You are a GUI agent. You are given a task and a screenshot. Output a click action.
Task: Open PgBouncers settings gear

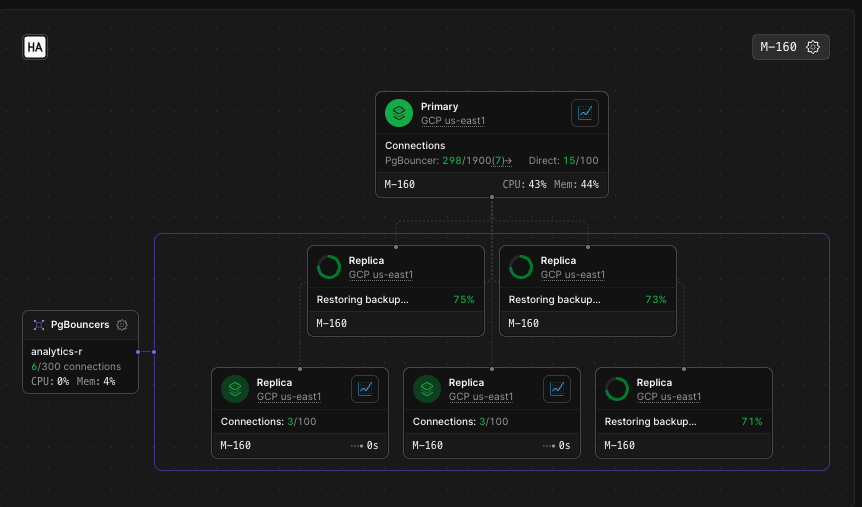click(x=122, y=325)
